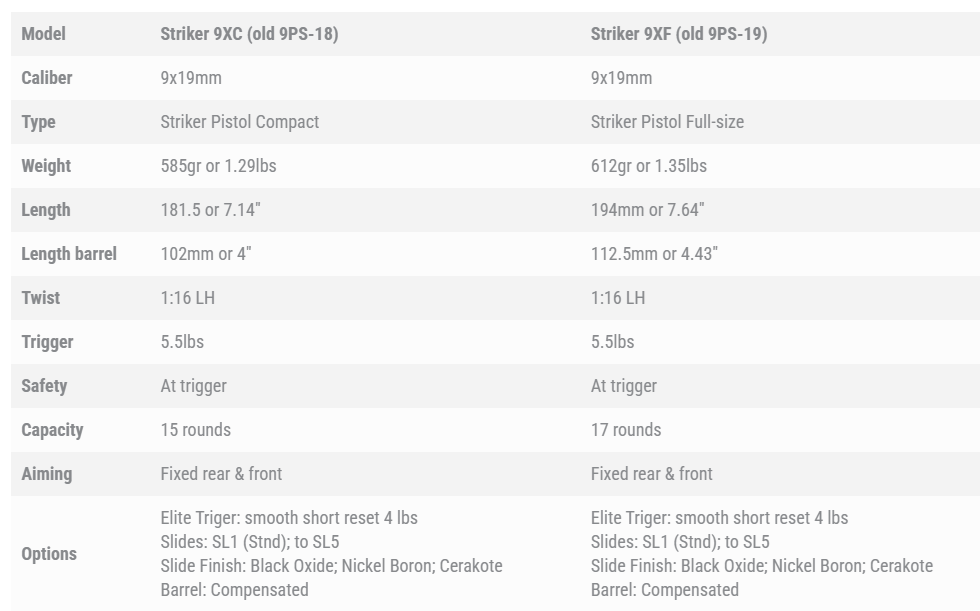This screenshot has height=611, width=980.
Task: Select the 15 rounds capacity value
Action: (196, 430)
